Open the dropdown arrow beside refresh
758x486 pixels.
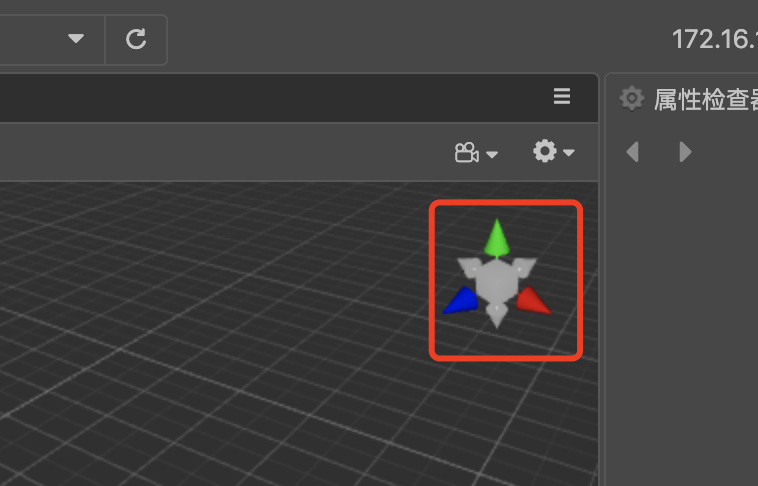point(76,38)
